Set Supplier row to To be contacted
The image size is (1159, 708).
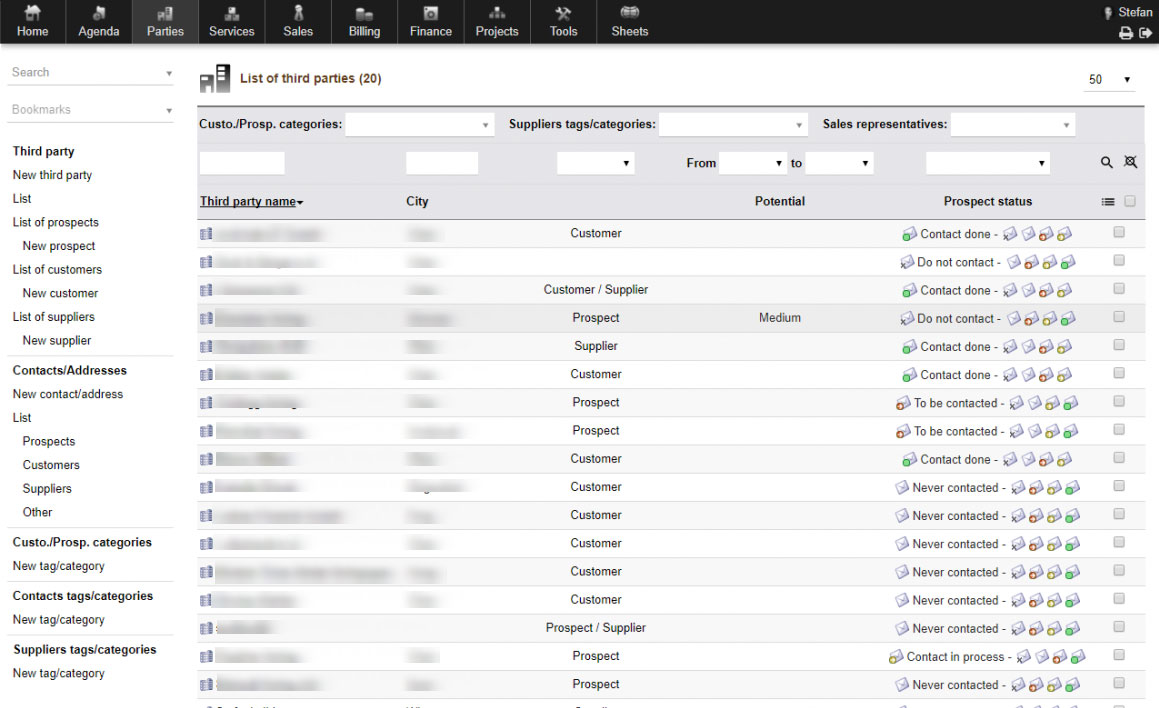[1046, 347]
